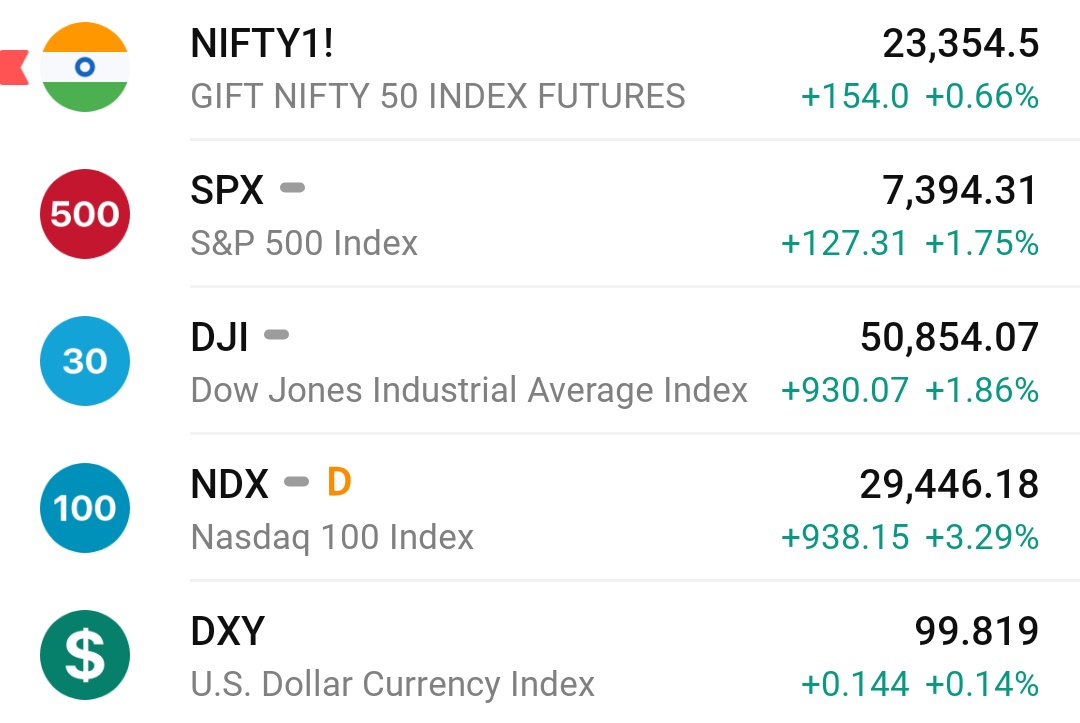1080x723 pixels.
Task: Click the SPX price 7,394.31
Action: 960,191
